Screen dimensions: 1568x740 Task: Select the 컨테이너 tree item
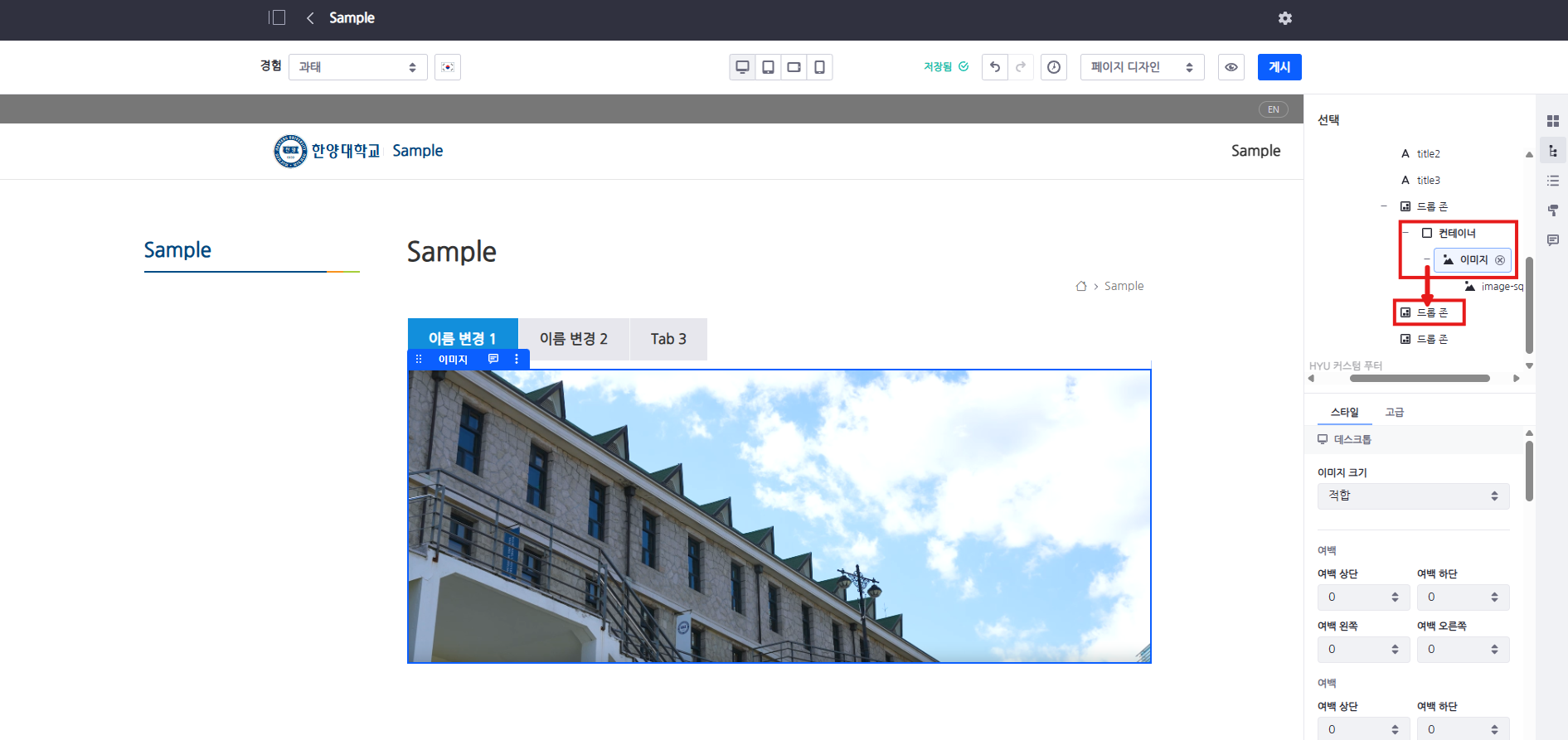pos(1456,233)
